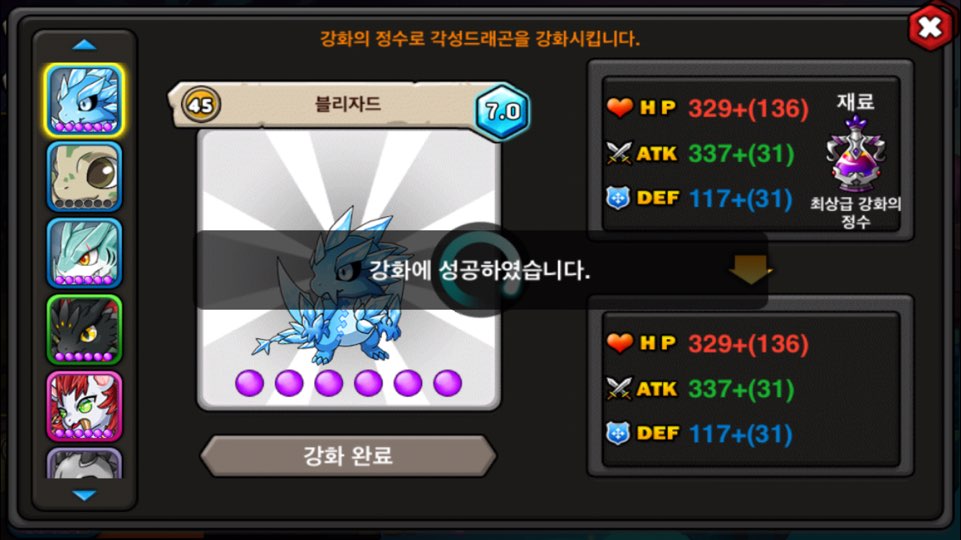Choose the teal white-maned dragon portrait
Screen dimensions: 961x540
pyautogui.click(x=84, y=253)
